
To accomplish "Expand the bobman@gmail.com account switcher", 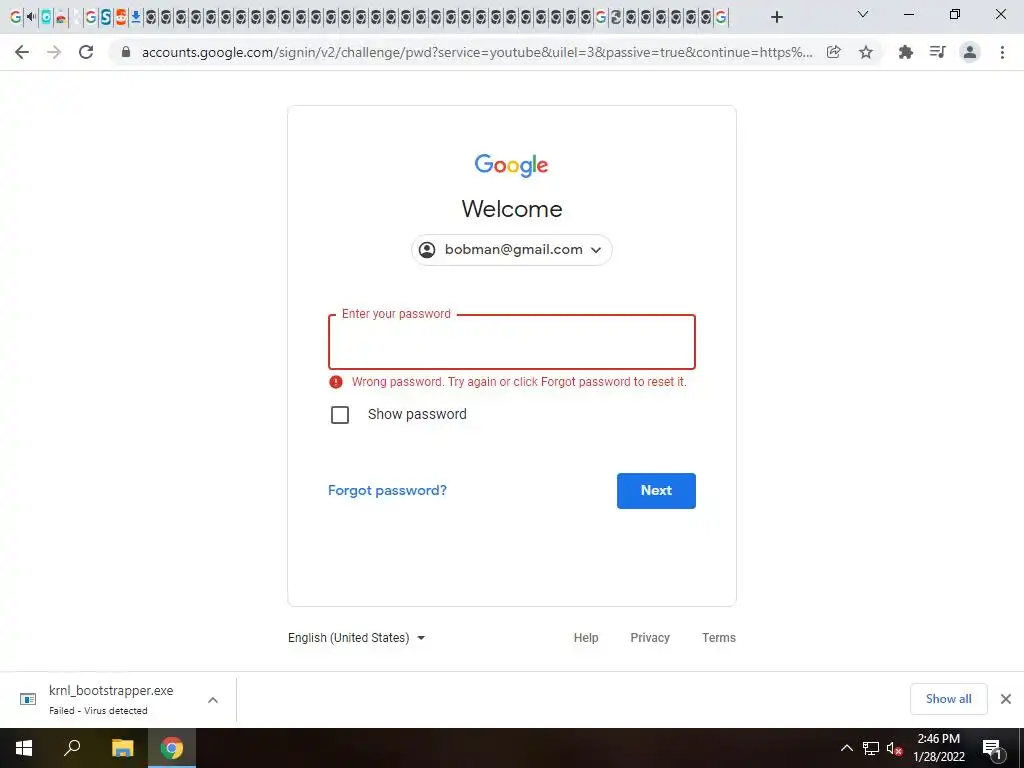I will click(x=512, y=250).
